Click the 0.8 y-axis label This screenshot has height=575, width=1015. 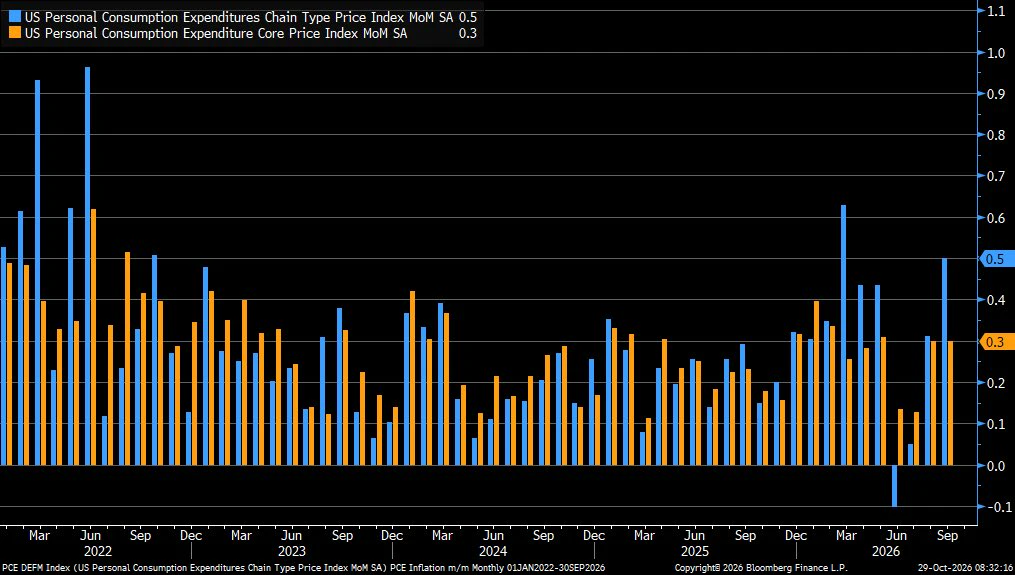996,135
